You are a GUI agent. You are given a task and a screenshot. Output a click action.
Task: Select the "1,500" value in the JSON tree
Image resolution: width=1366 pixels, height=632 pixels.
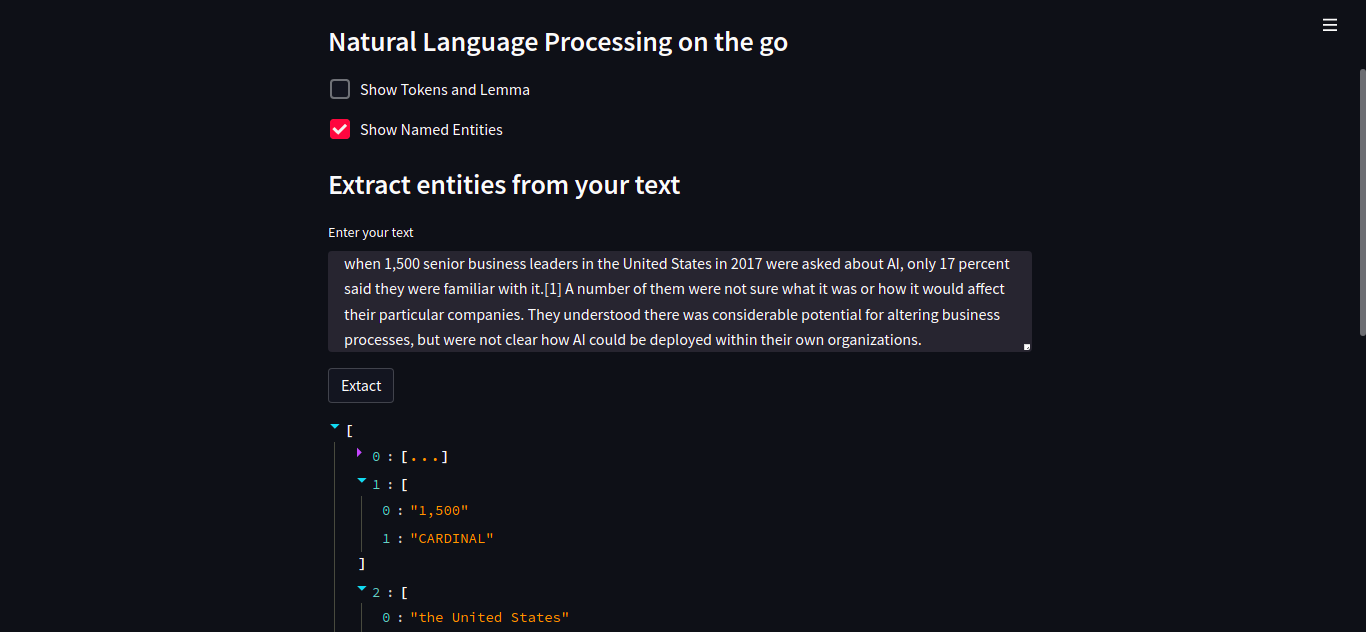click(x=440, y=510)
